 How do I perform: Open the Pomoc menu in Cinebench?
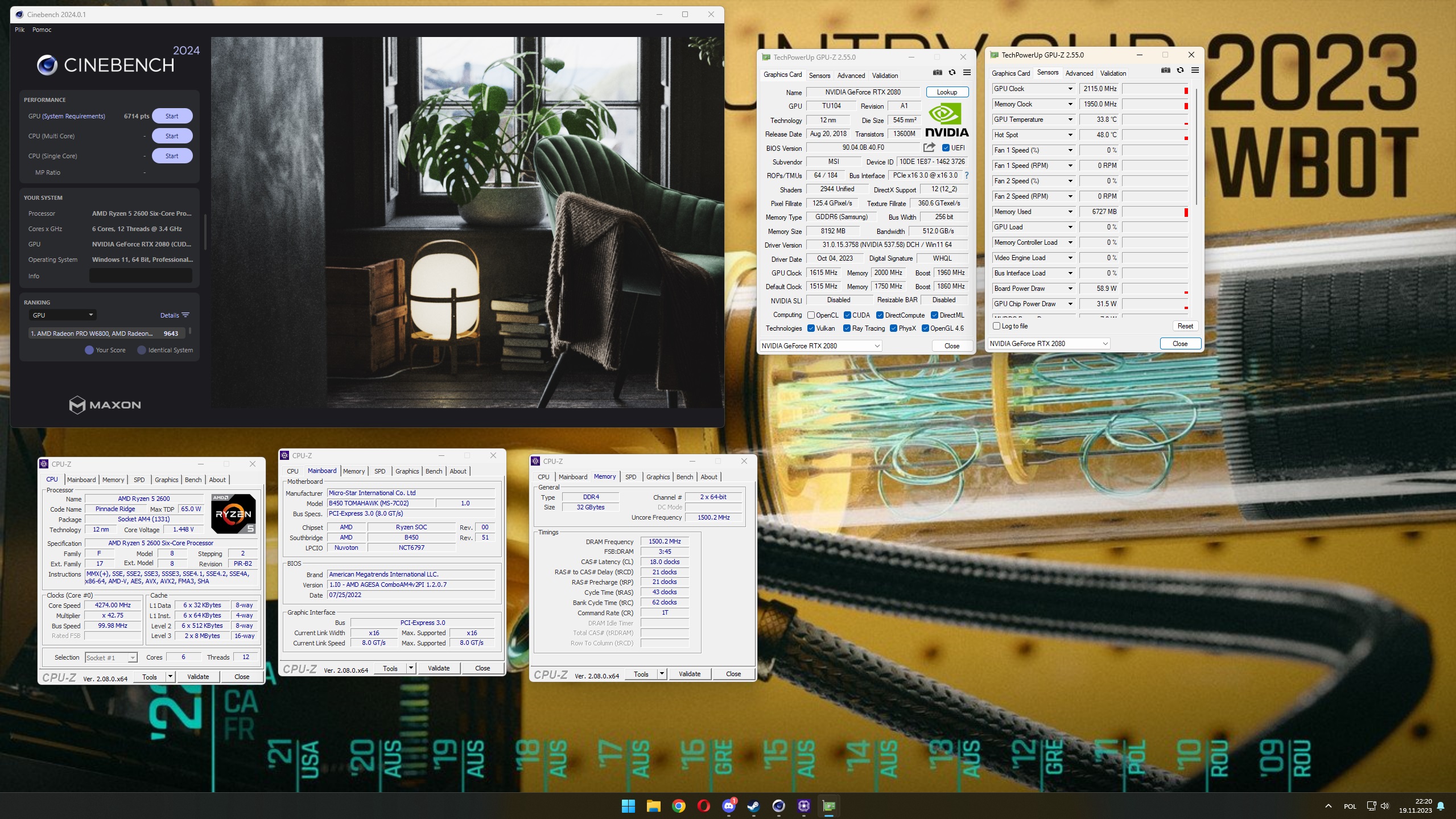point(42,30)
